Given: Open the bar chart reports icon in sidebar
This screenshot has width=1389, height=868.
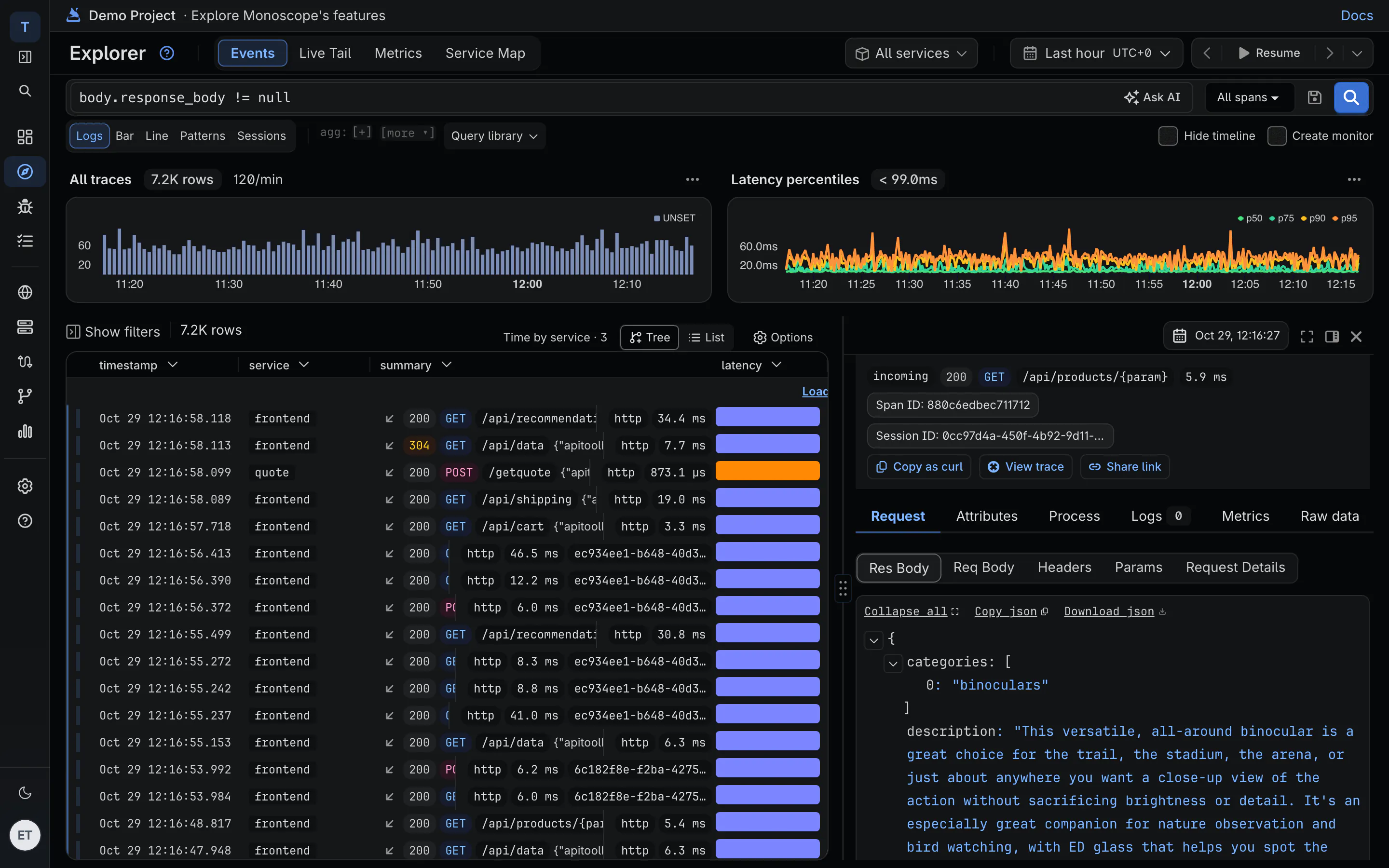Looking at the screenshot, I should 25,431.
